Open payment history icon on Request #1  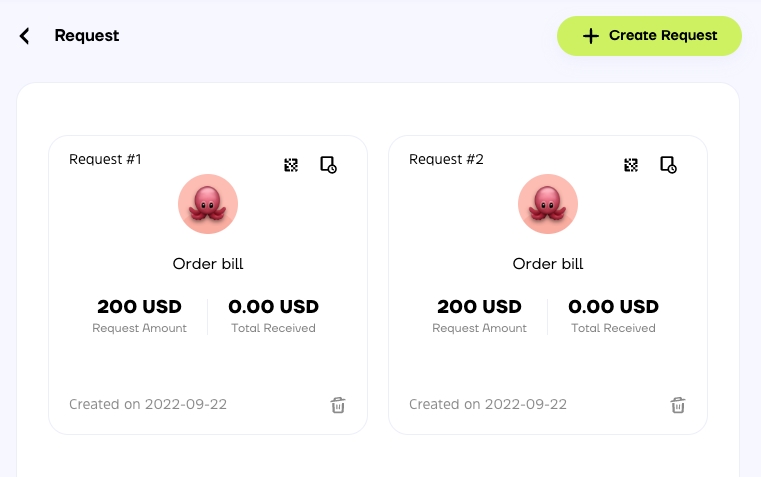pyautogui.click(x=328, y=165)
